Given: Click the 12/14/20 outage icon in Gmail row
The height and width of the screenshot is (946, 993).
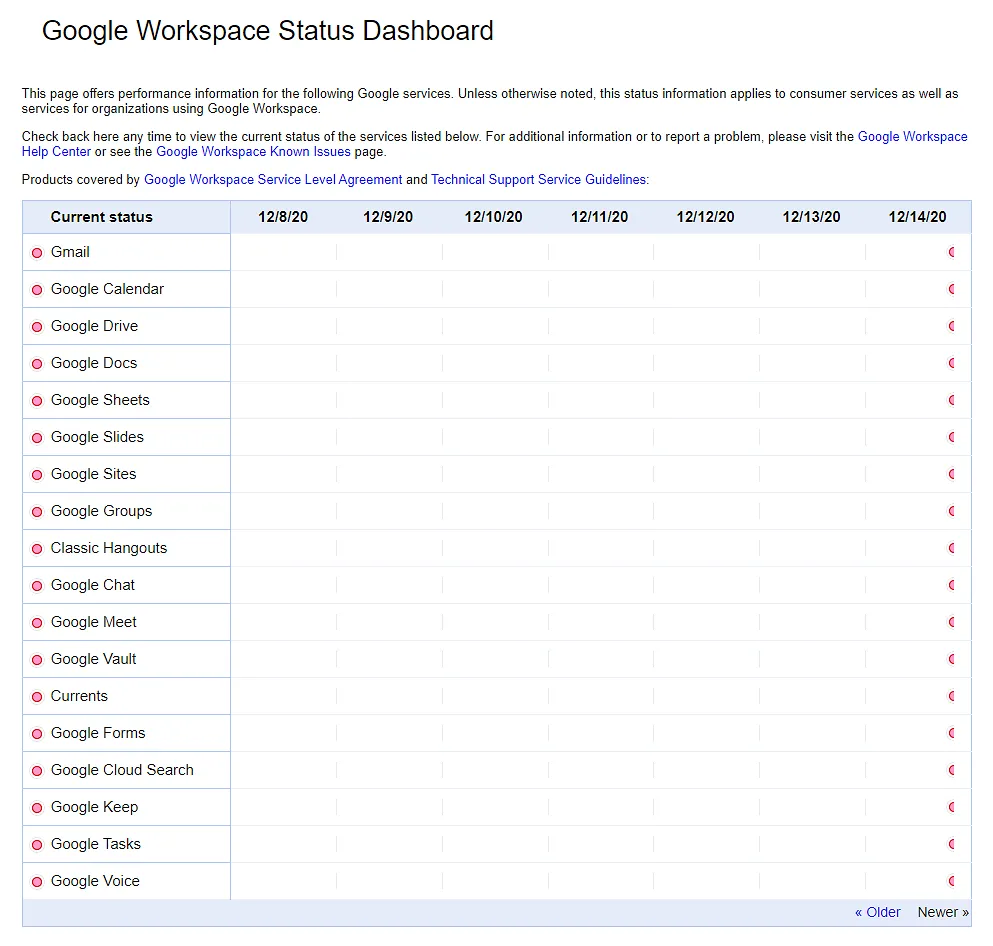Looking at the screenshot, I should (x=952, y=253).
